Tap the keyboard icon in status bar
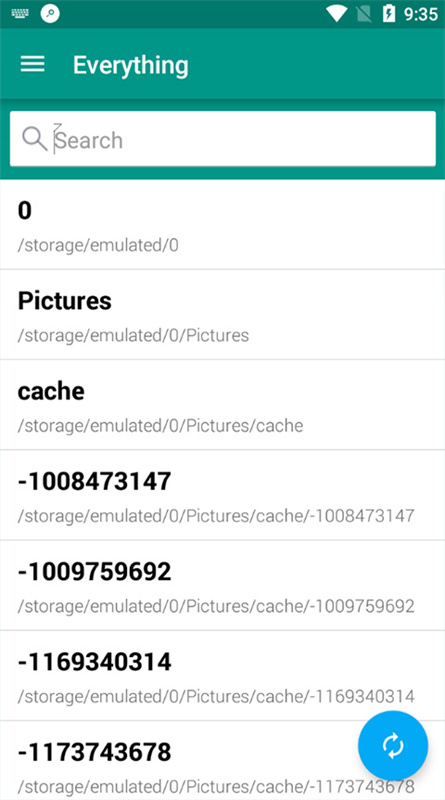 tap(20, 14)
